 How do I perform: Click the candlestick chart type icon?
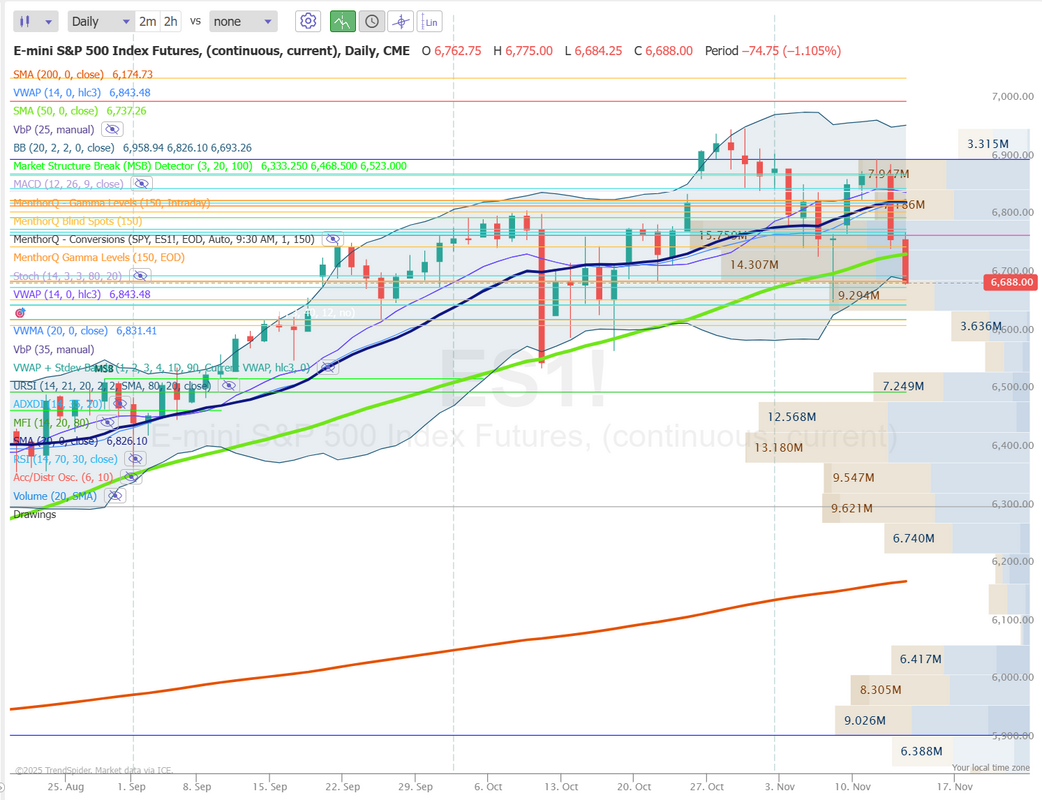pyautogui.click(x=27, y=21)
